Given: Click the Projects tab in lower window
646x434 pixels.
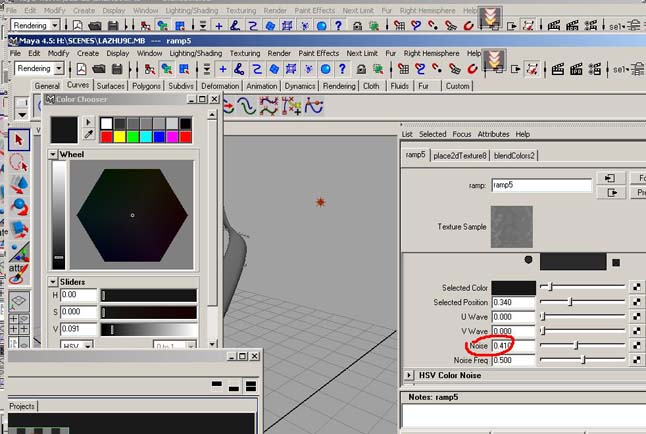Looking at the screenshot, I should [x=22, y=406].
